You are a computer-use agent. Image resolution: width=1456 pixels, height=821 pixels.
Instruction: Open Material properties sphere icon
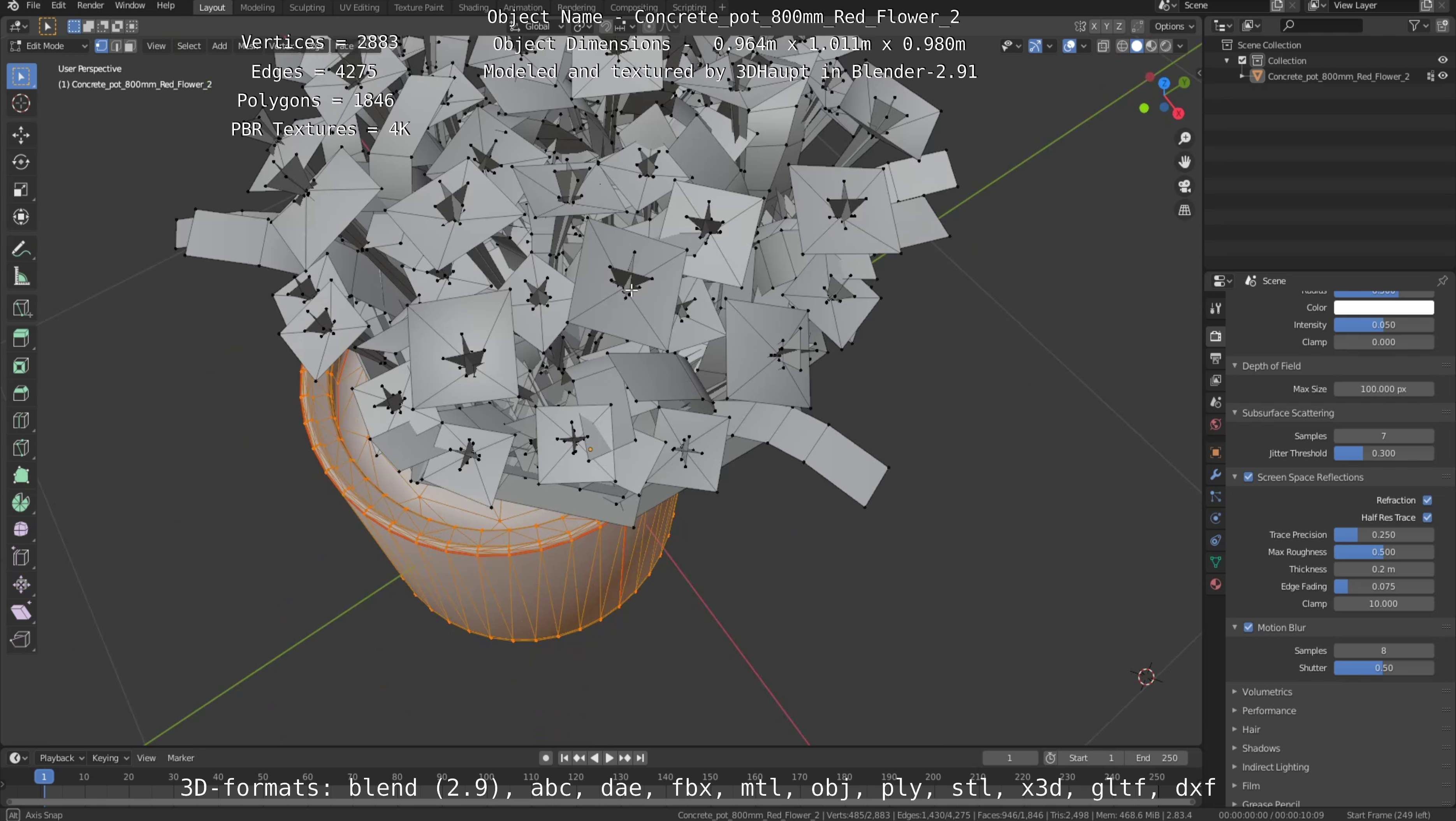coord(1216,584)
